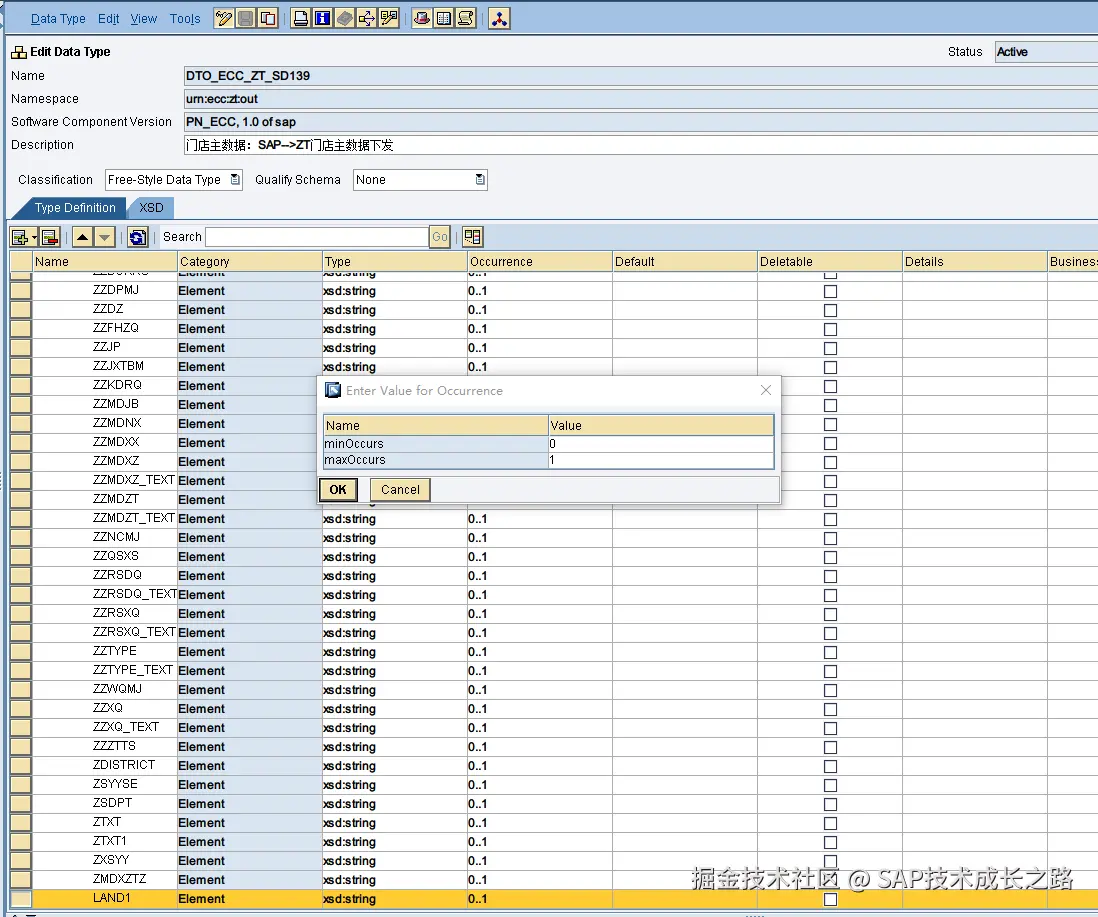Open the View menu
The image size is (1098, 917).
point(144,19)
